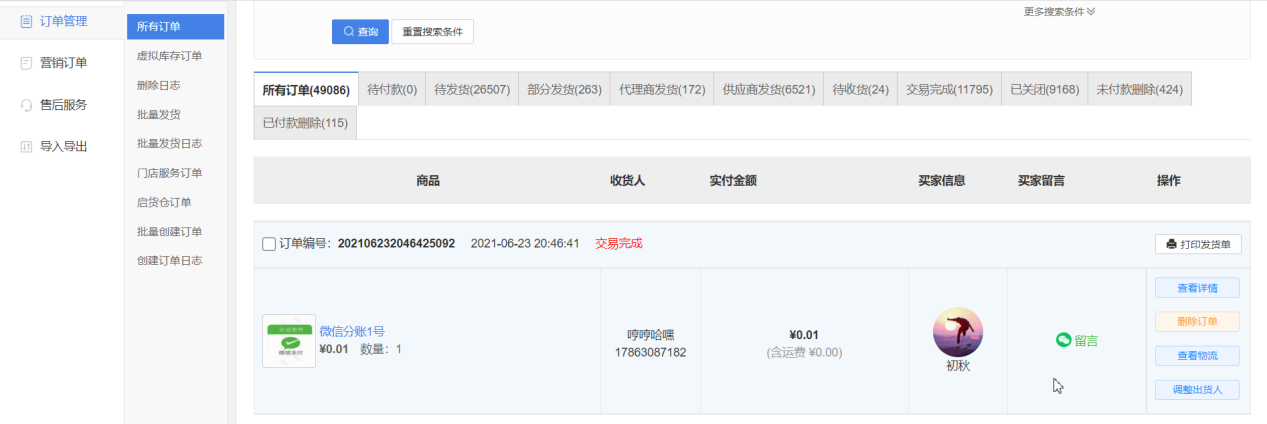The image size is (1267, 424).
Task: Open 导入导出 sidebar section
Action: pos(62,146)
